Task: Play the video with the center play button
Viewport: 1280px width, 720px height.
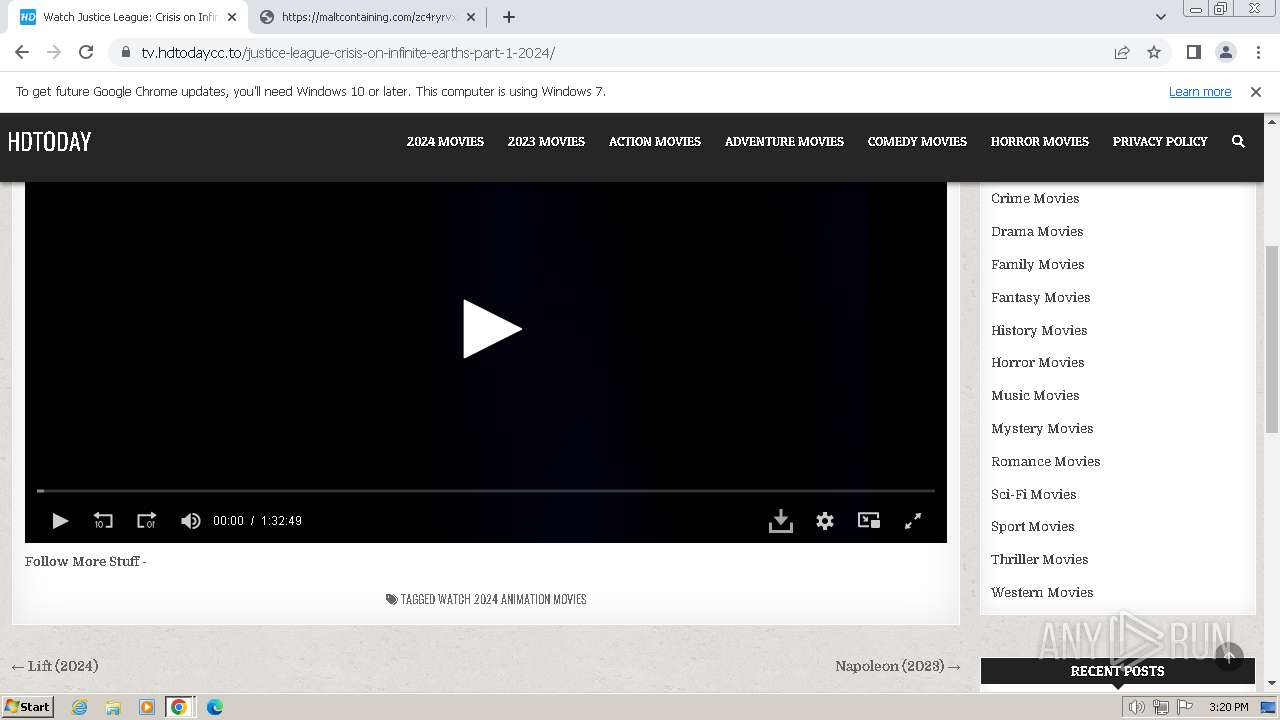Action: point(492,329)
